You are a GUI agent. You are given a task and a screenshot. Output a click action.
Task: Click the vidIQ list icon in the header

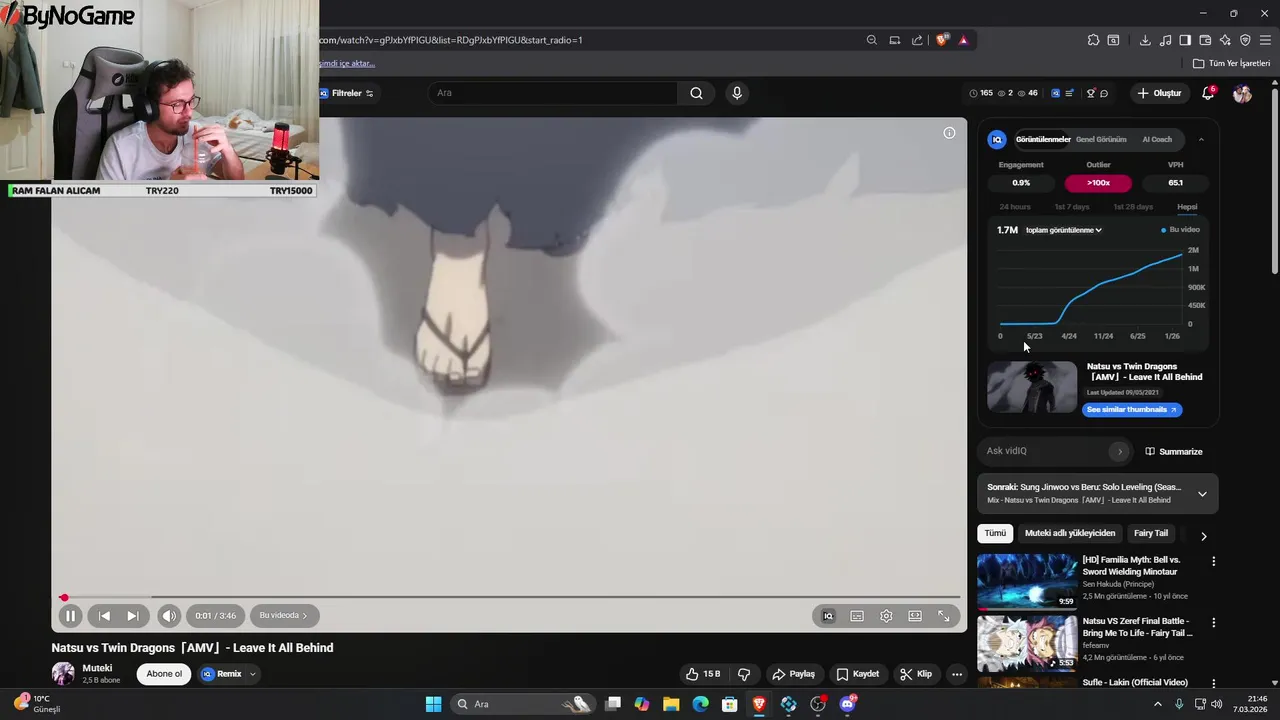[x=1069, y=93]
